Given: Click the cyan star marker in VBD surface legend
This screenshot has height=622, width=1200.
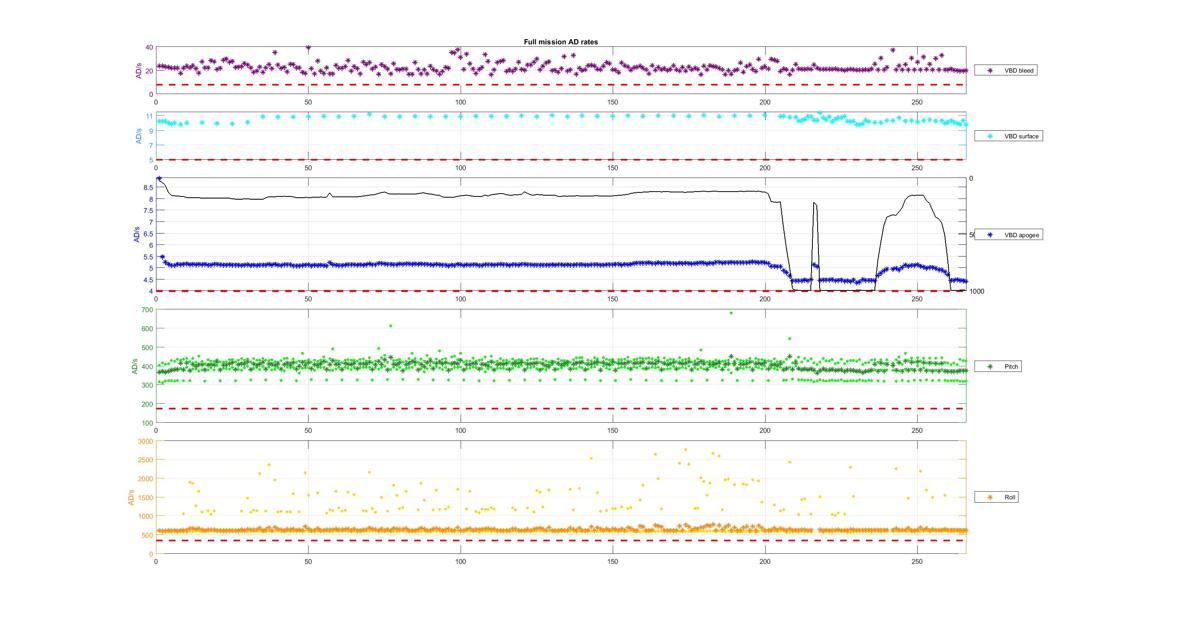Looking at the screenshot, I should click(x=990, y=135).
